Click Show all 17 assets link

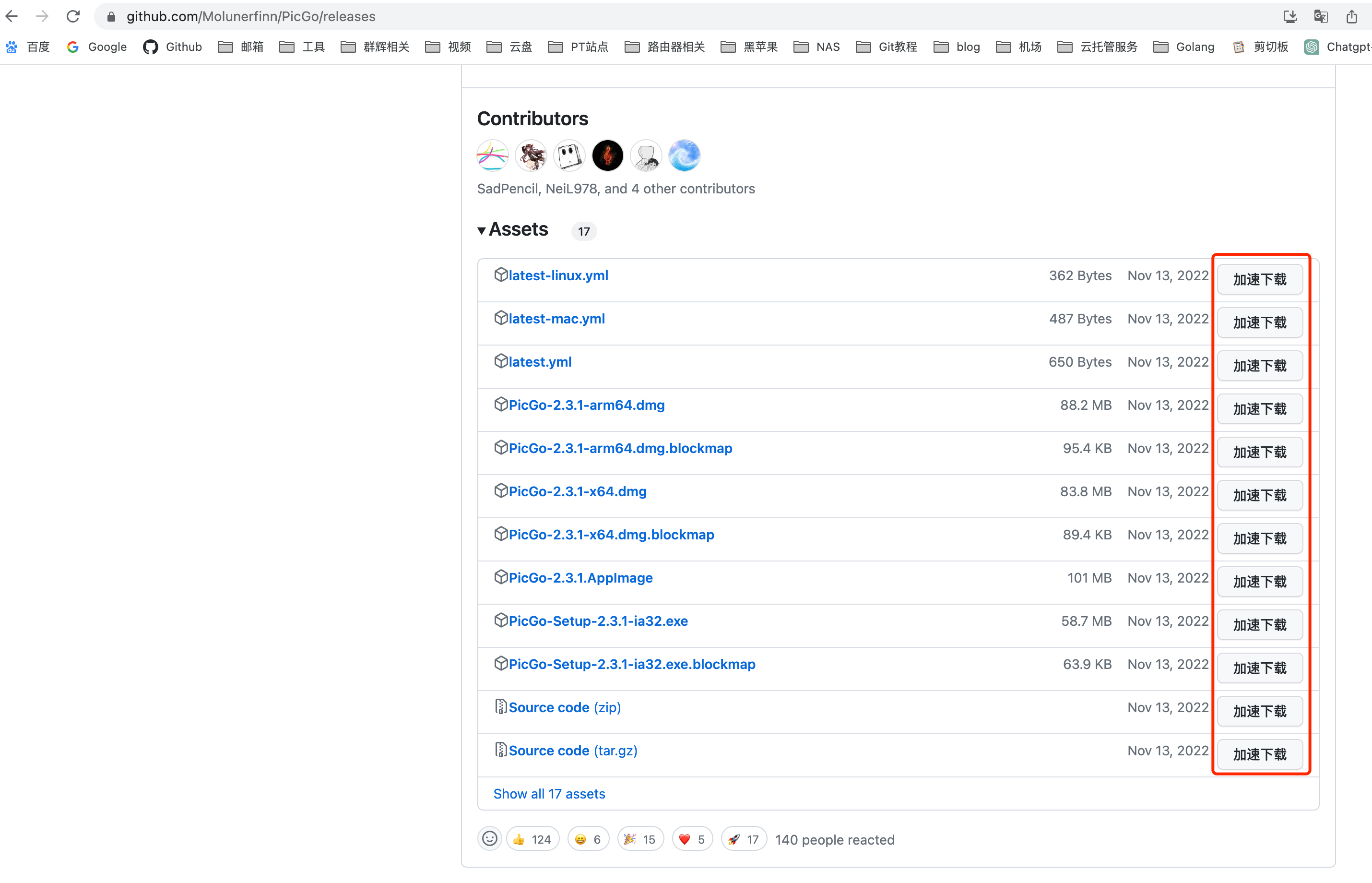tap(549, 794)
